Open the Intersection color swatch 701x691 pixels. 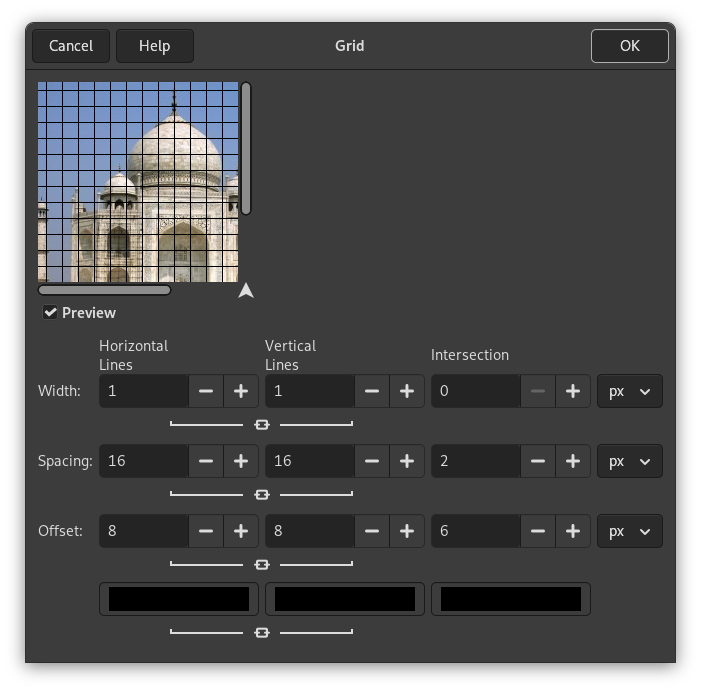[511, 599]
